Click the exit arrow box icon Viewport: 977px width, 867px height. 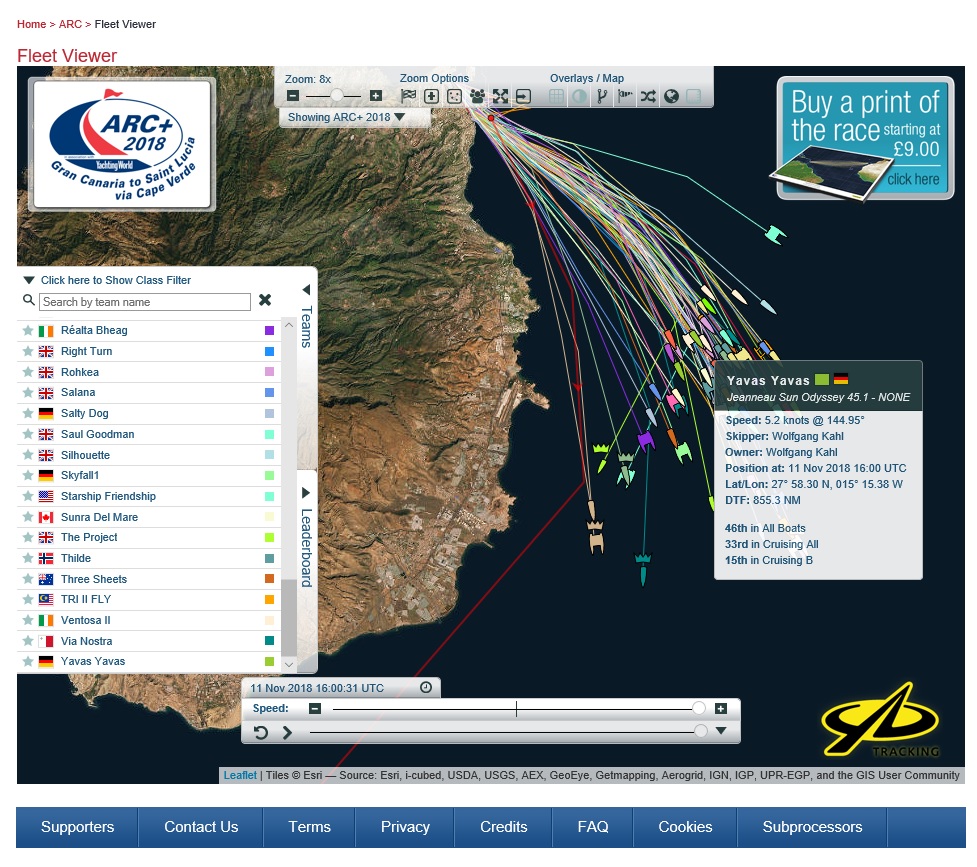(x=523, y=96)
